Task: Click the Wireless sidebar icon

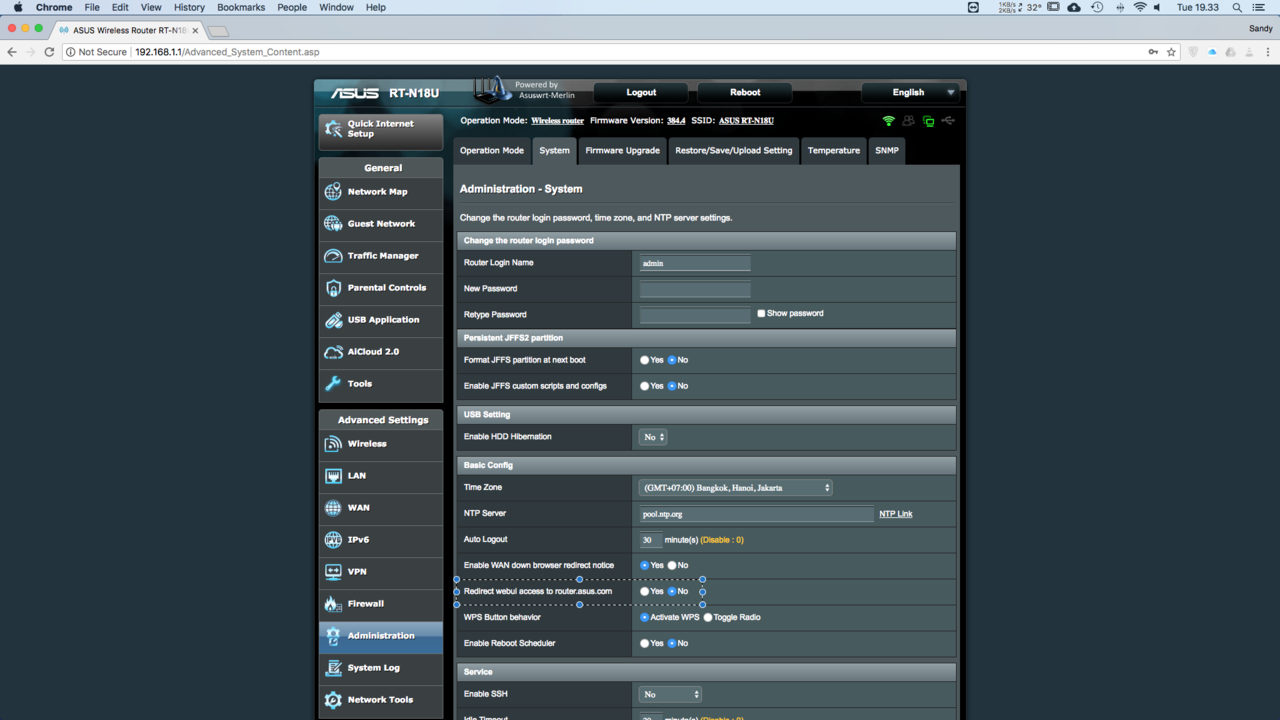Action: 333,444
